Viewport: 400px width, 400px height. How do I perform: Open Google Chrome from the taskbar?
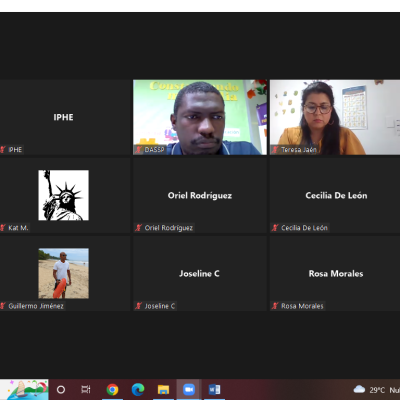tap(112, 389)
